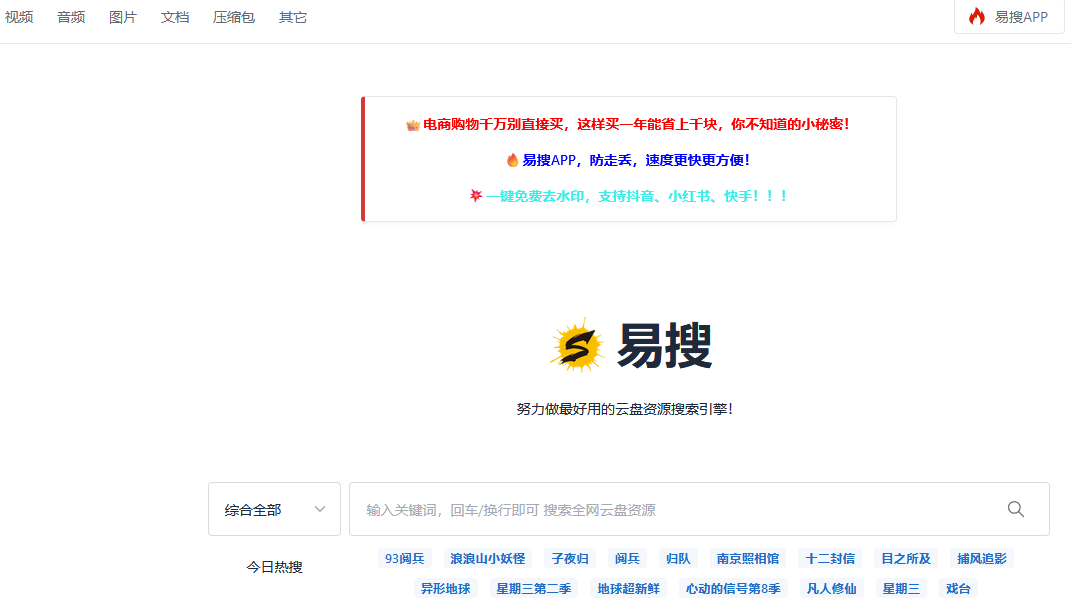Switch to the 音频 category
The image size is (1071, 615).
71,17
